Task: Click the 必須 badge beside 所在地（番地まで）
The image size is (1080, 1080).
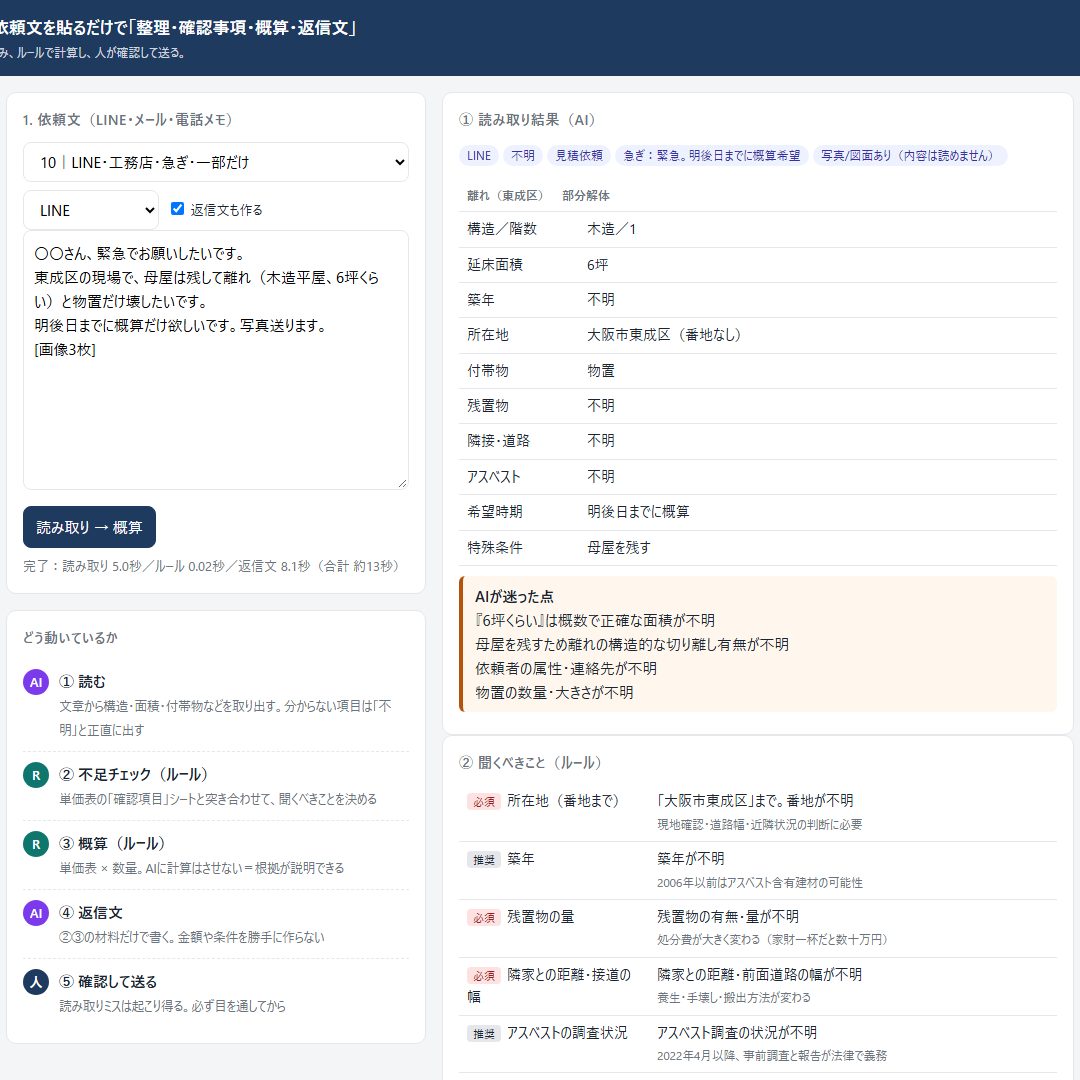Action: pos(484,802)
